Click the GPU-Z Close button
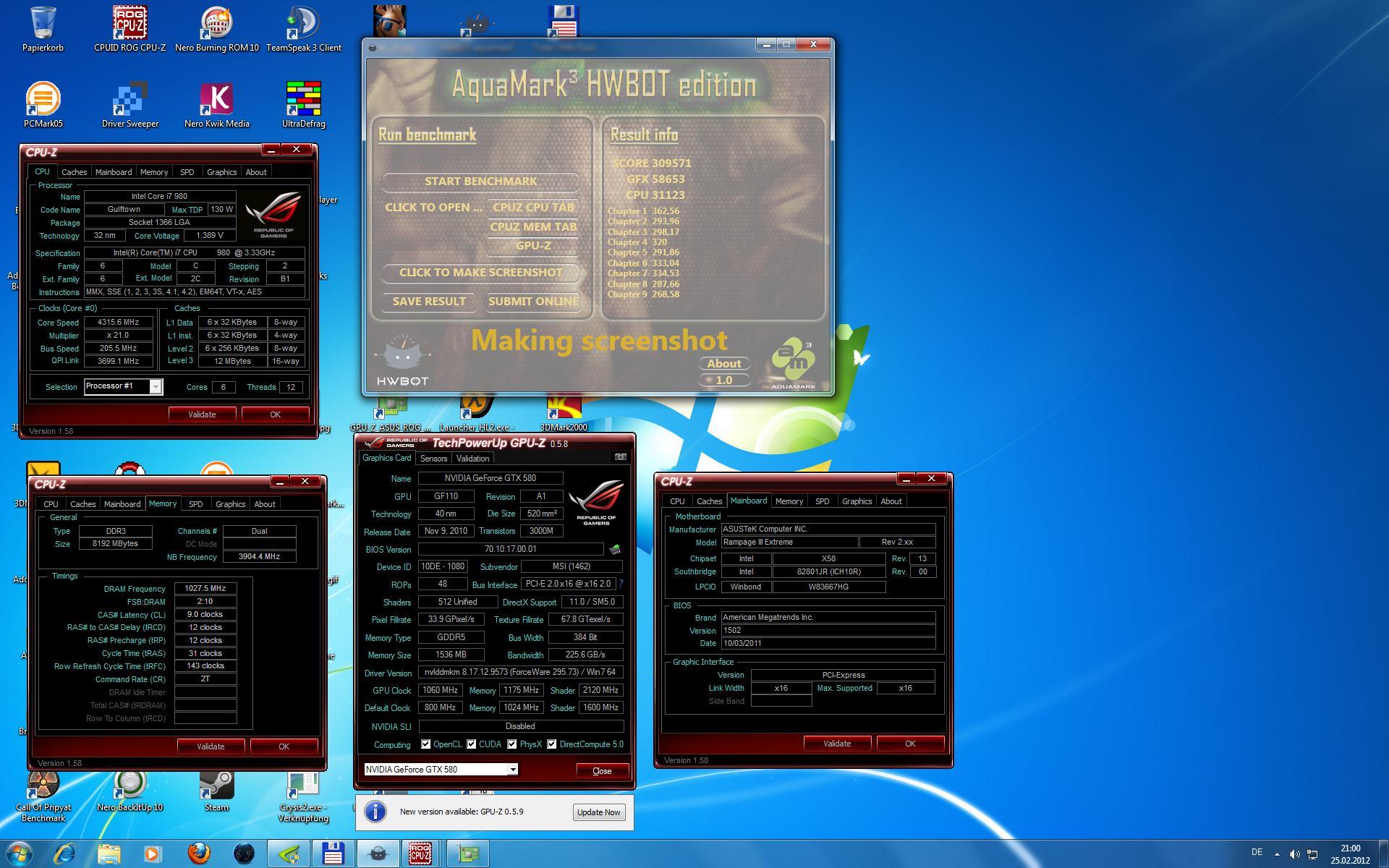This screenshot has height=868, width=1389. pos(602,770)
